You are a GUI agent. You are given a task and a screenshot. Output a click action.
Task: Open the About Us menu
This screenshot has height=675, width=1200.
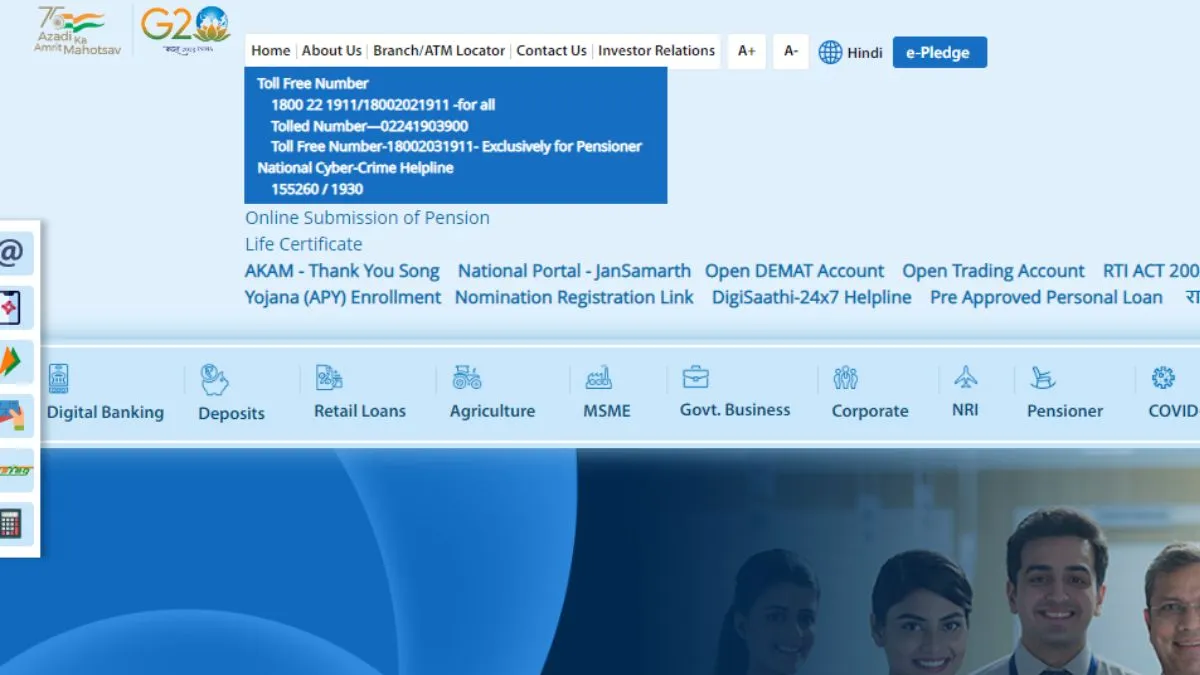point(332,50)
